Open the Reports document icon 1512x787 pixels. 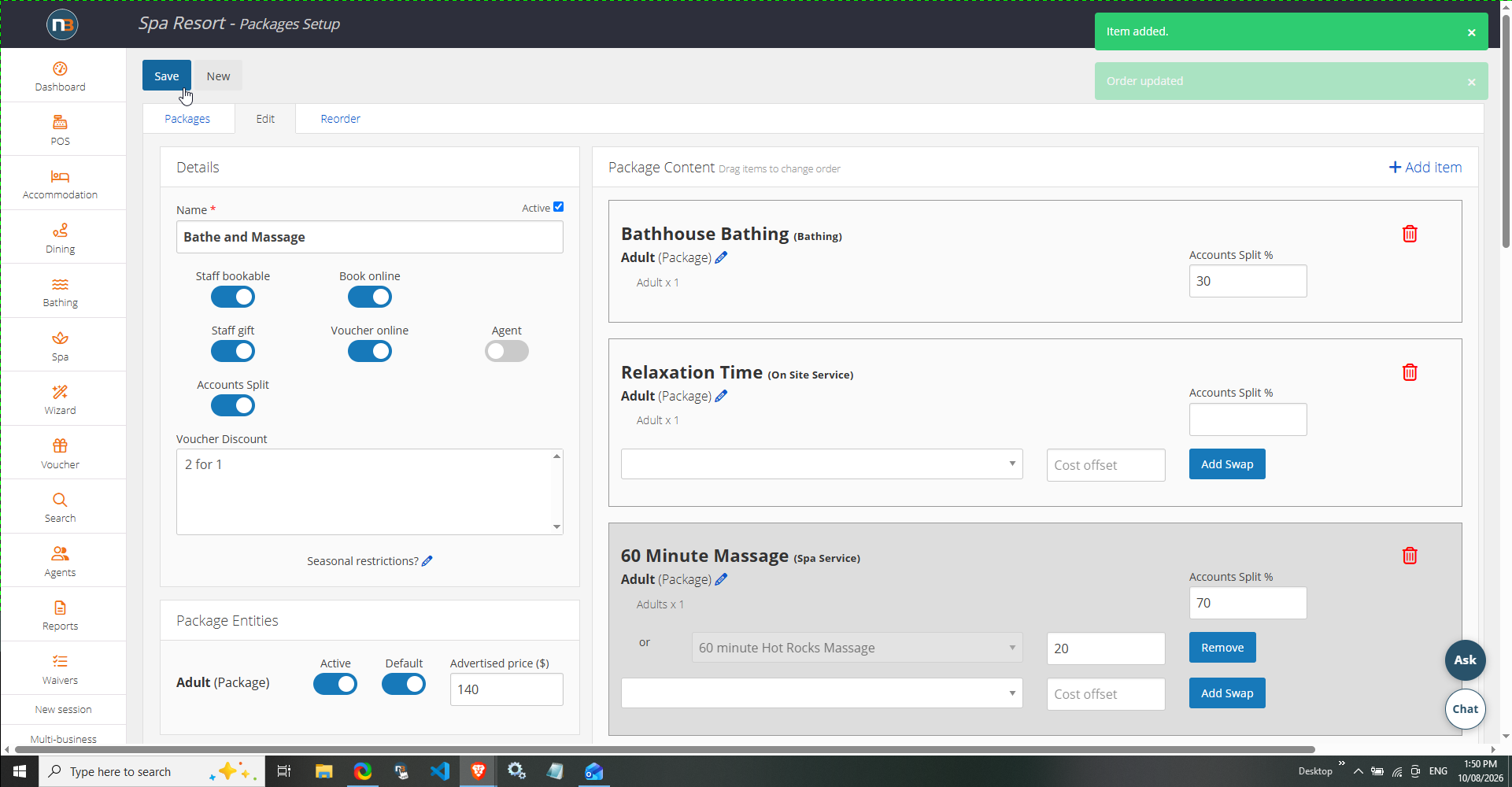click(x=60, y=608)
